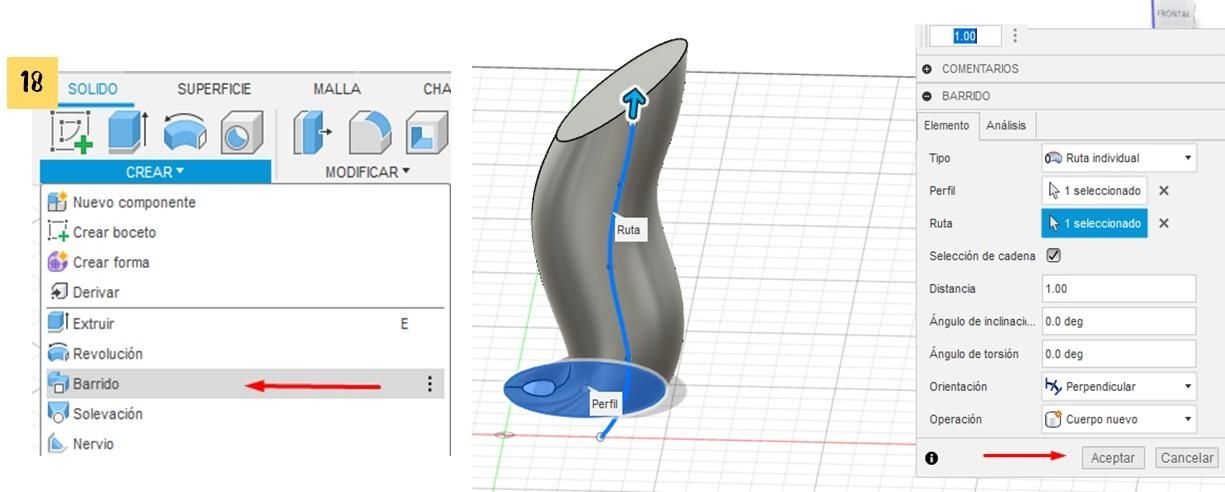This screenshot has width=1225, height=492.
Task: Open the Operación Cuerpo nuevo dropdown
Action: click(x=1119, y=419)
